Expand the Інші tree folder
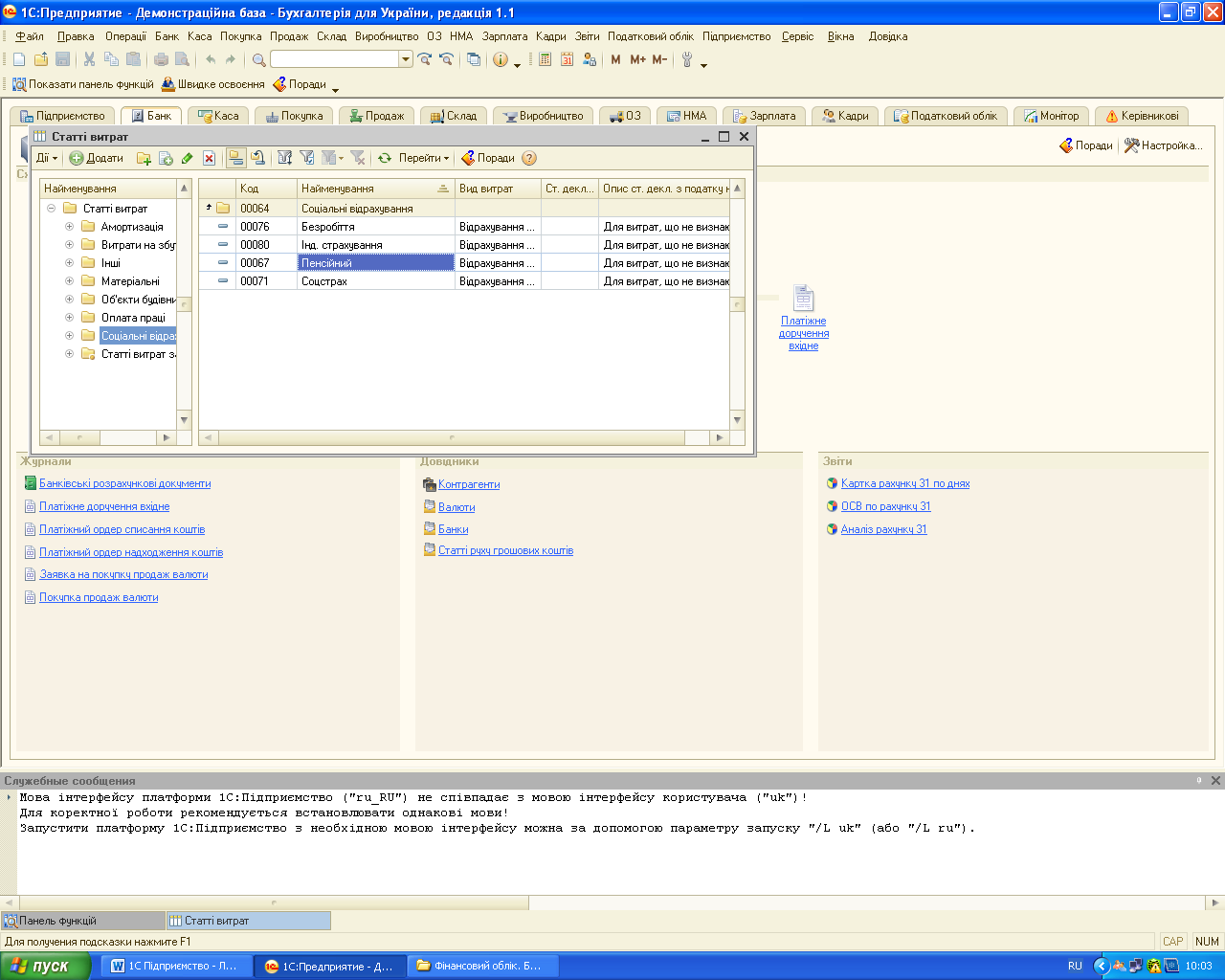Viewport: 1225px width, 980px height. pos(69,262)
